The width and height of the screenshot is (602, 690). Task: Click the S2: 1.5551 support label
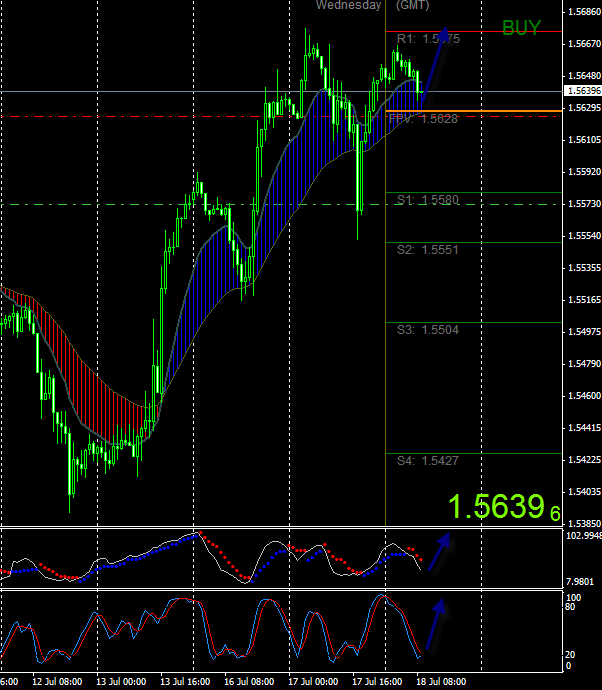(x=428, y=250)
